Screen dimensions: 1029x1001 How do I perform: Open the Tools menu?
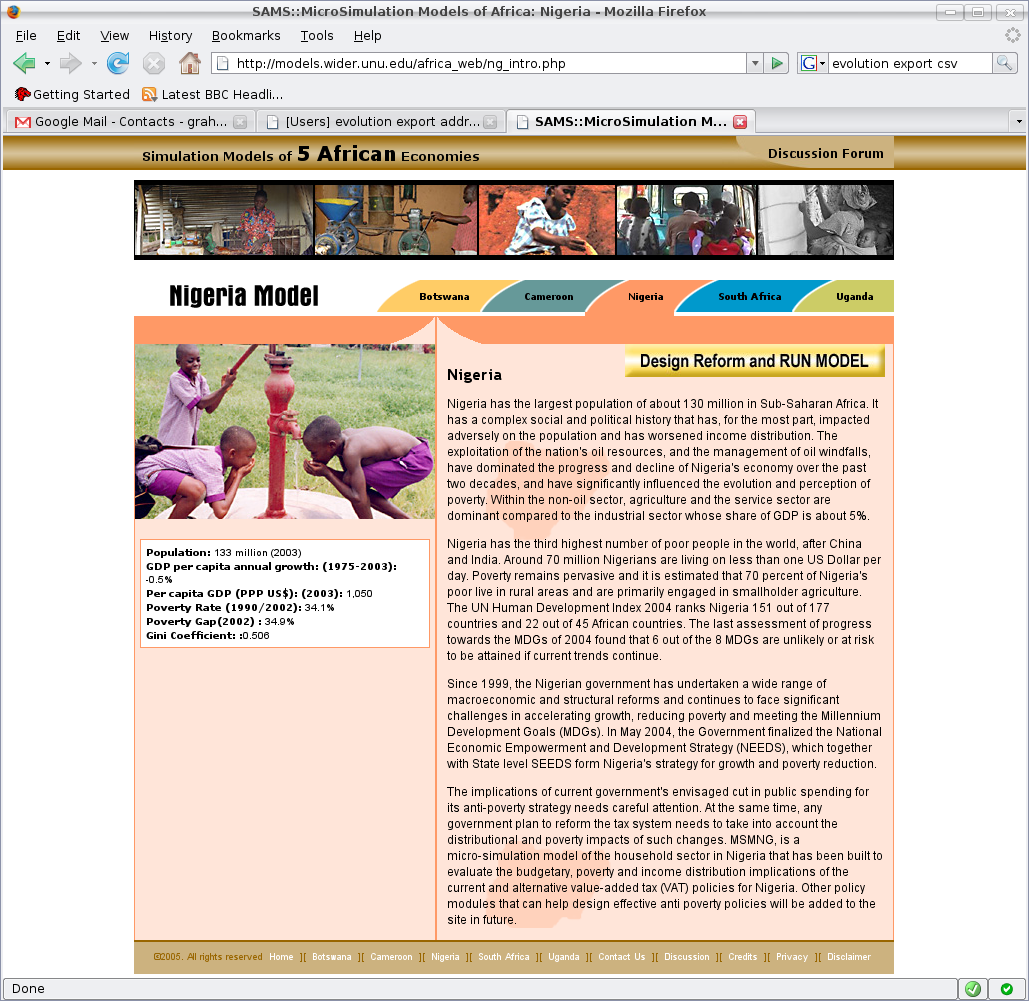coord(317,36)
